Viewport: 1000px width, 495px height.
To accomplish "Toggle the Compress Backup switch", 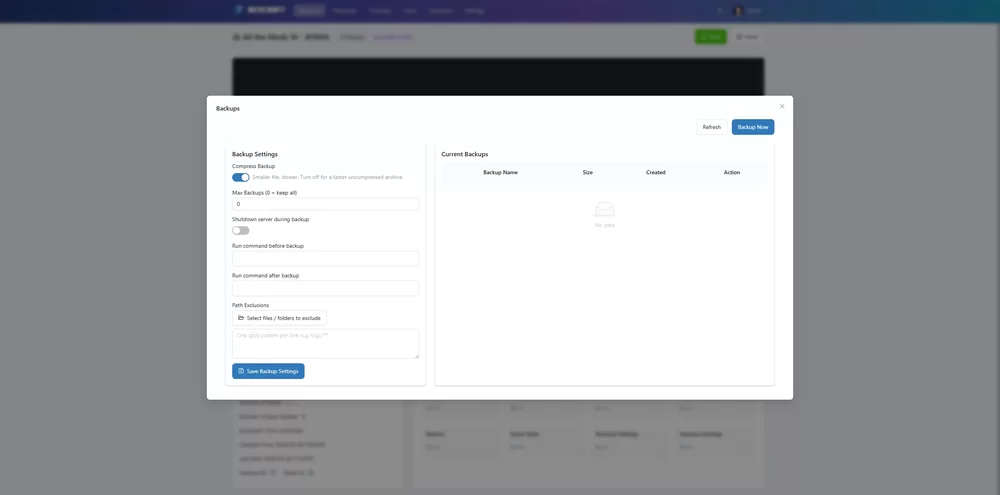I will coord(240,177).
